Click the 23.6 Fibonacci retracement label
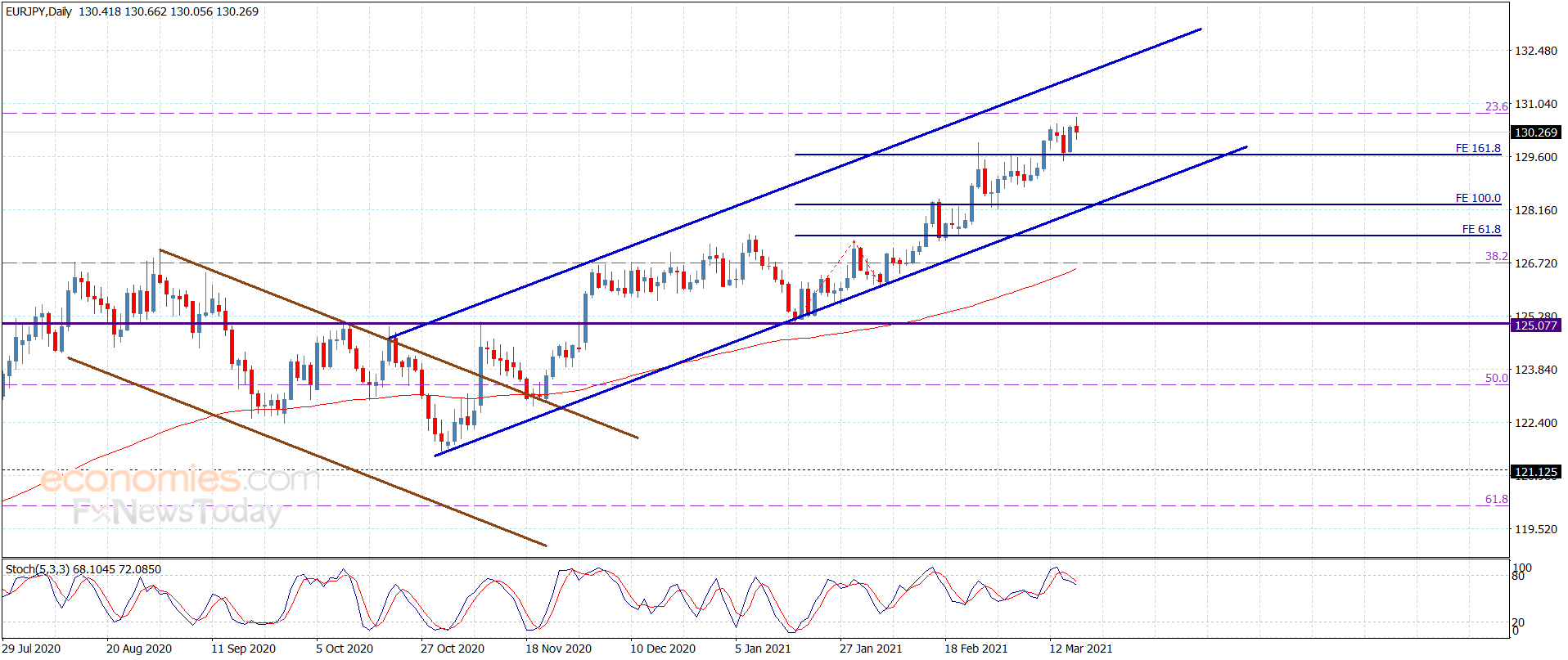 pos(1497,106)
